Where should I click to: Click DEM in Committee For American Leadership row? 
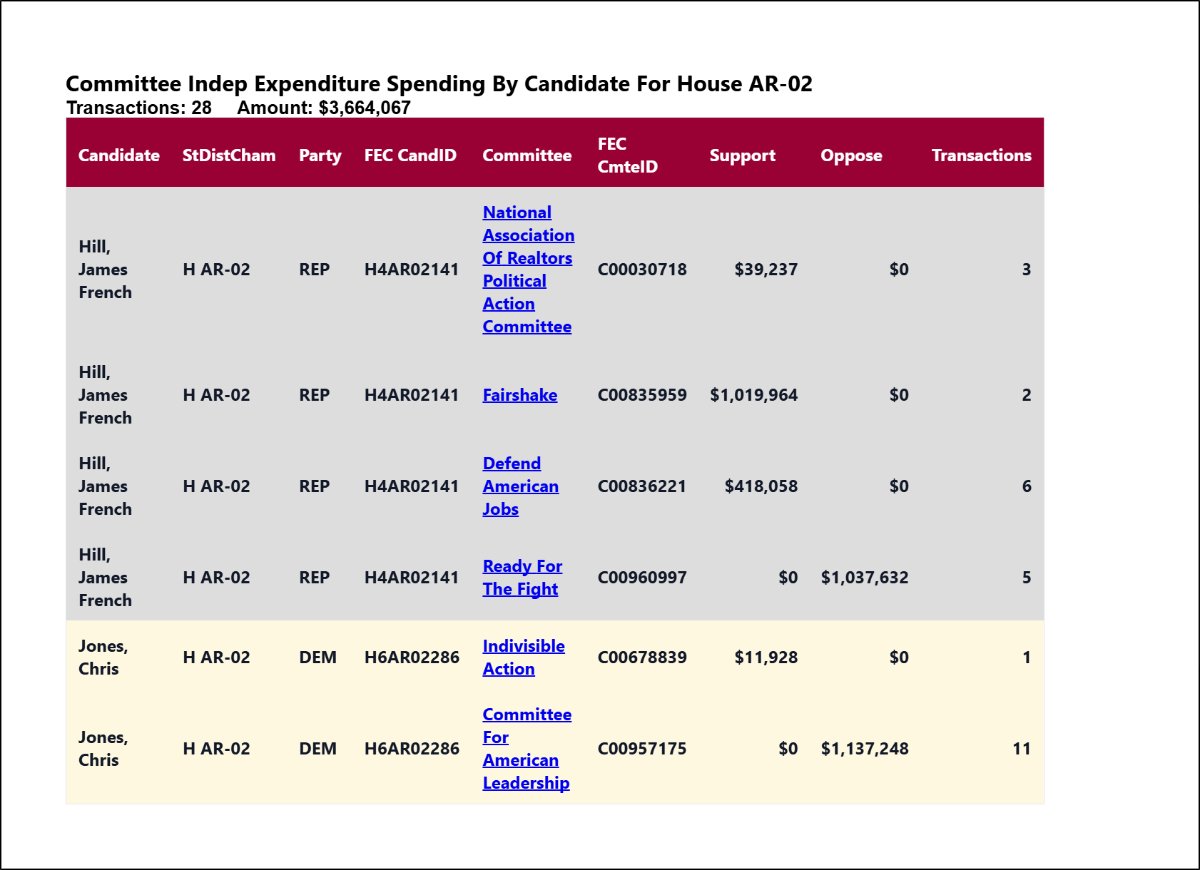[x=318, y=748]
